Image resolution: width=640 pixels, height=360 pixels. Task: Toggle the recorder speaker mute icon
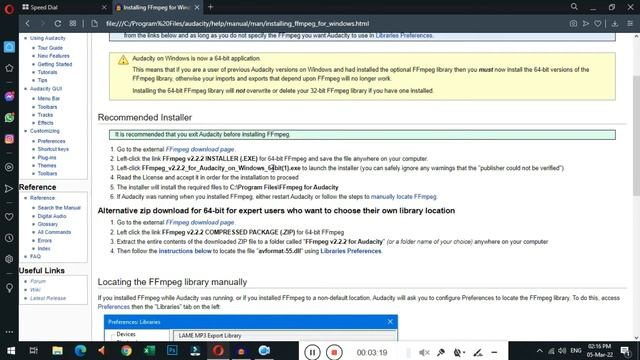coord(424,352)
